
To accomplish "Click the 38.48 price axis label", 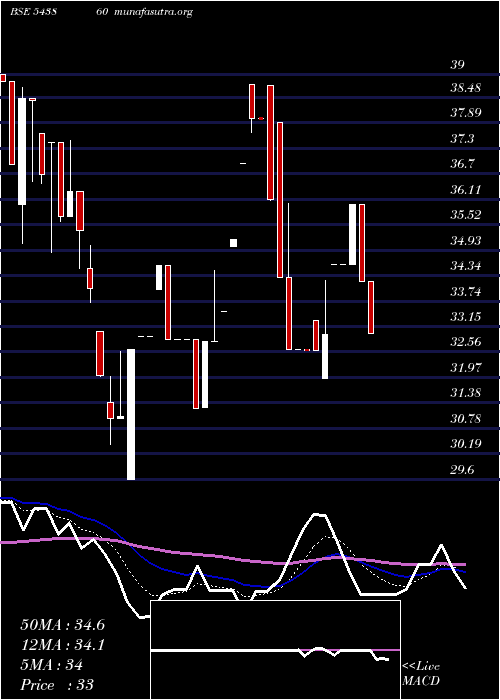I will pos(465,88).
